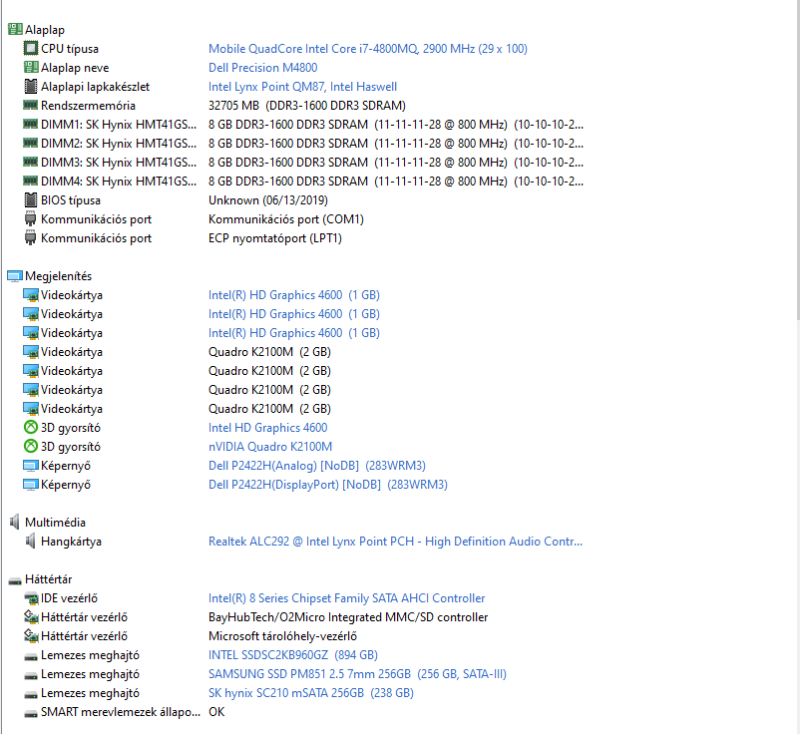Click the DIMM1 memory module icon
This screenshot has height=734, width=800.
pyautogui.click(x=31, y=124)
